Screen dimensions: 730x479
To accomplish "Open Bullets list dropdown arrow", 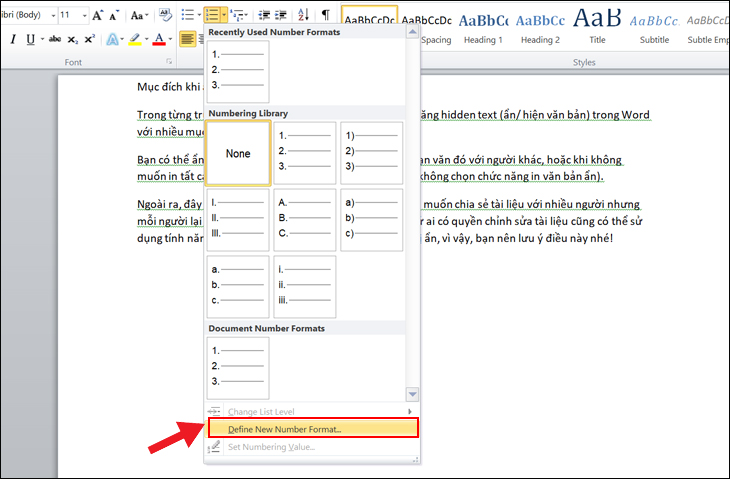I will click(x=199, y=15).
